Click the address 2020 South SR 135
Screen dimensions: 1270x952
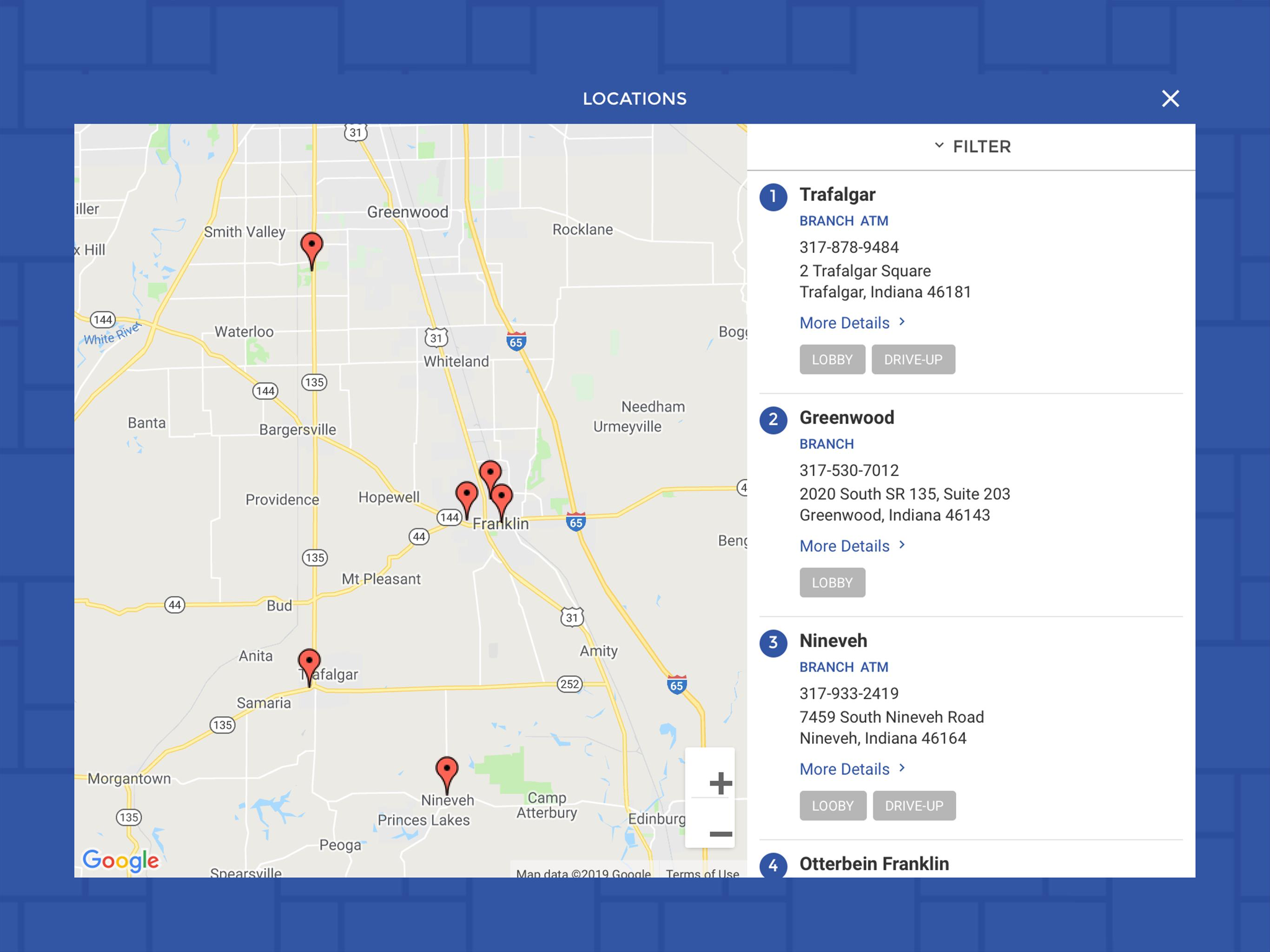click(905, 494)
